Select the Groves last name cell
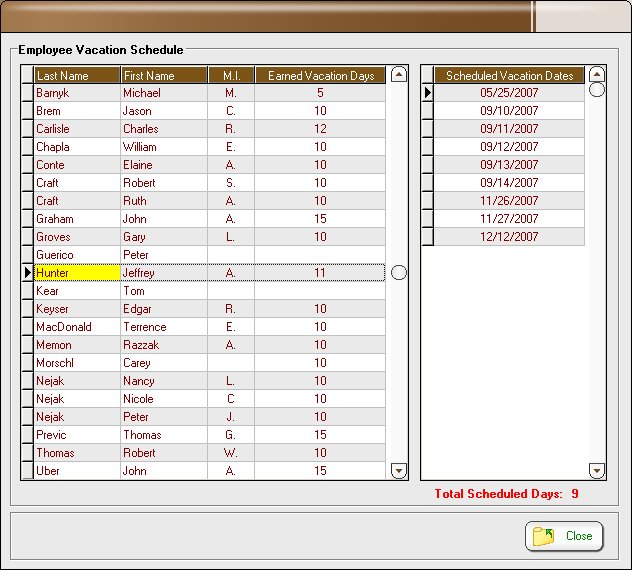Viewport: 632px width, 570px height. 77,237
